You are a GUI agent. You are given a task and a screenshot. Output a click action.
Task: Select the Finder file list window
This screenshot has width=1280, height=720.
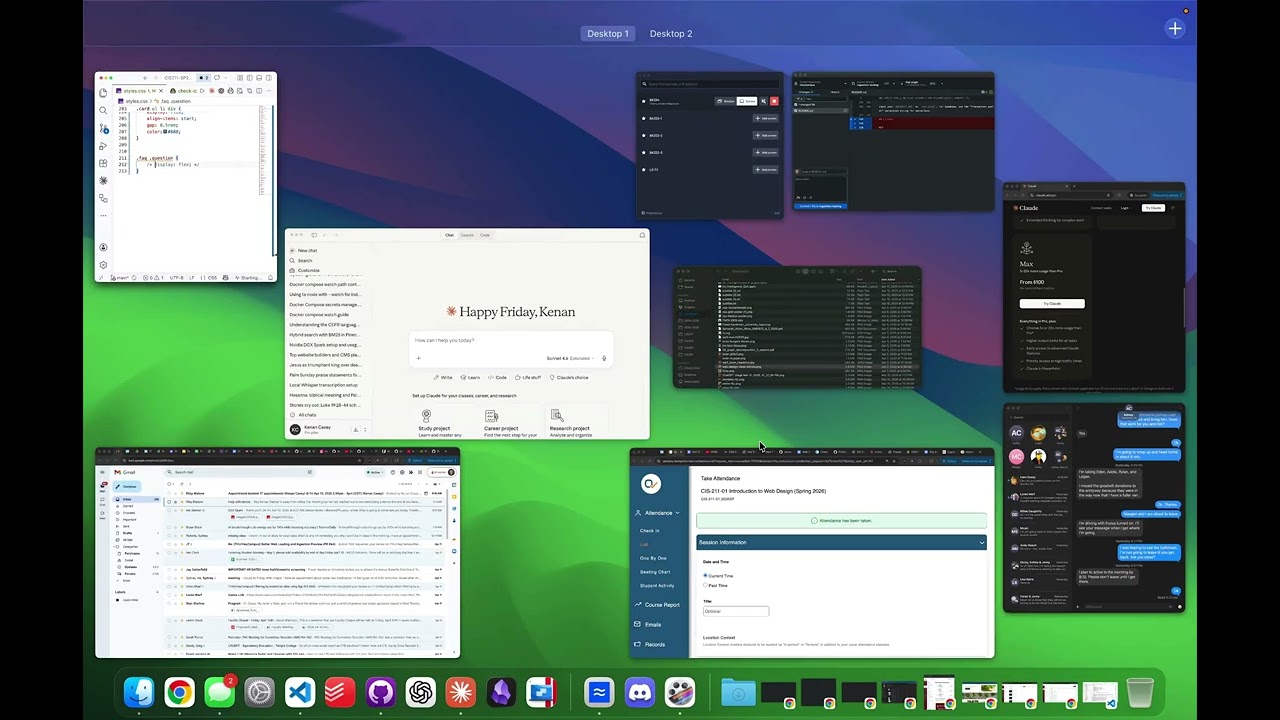pyautogui.click(x=797, y=327)
